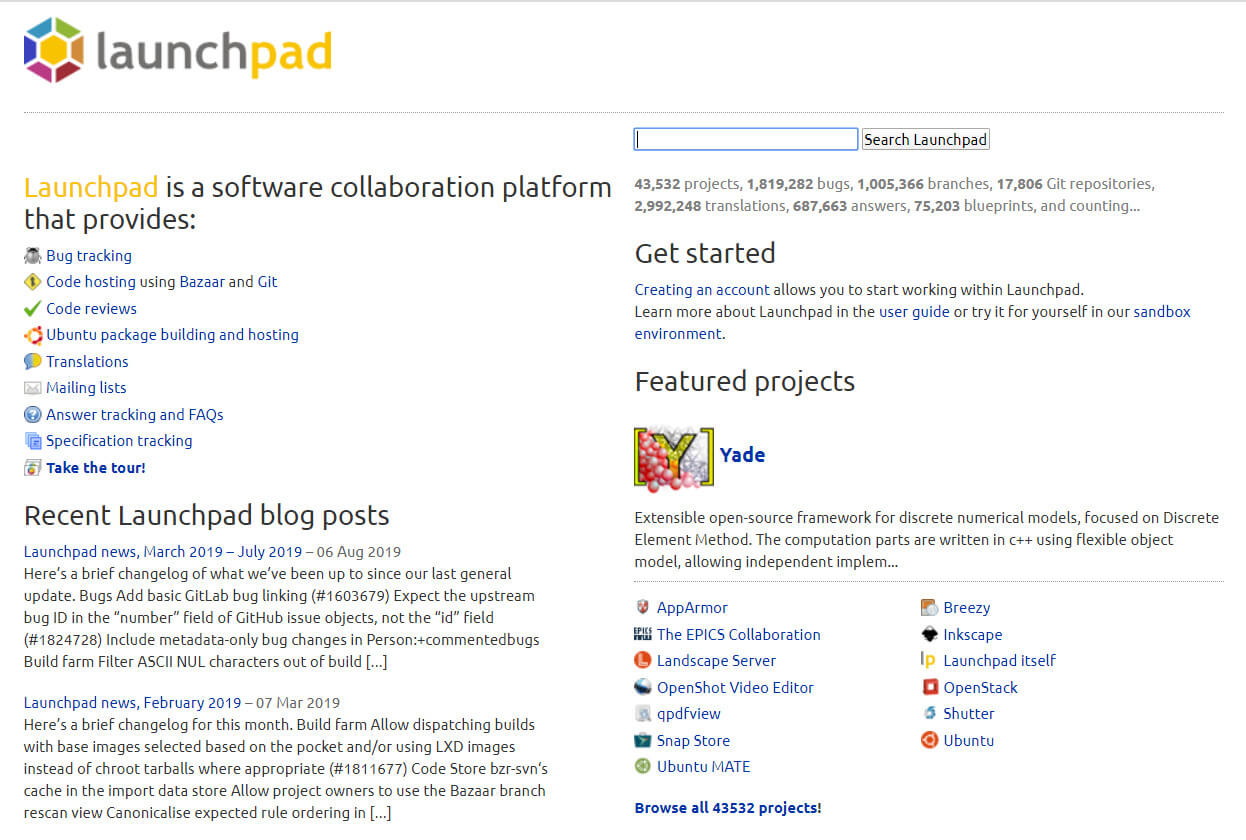Screen dimensions: 1246x840
Task: Open Launchpad news March 2019 – July 2019 post
Action: pyautogui.click(x=163, y=552)
